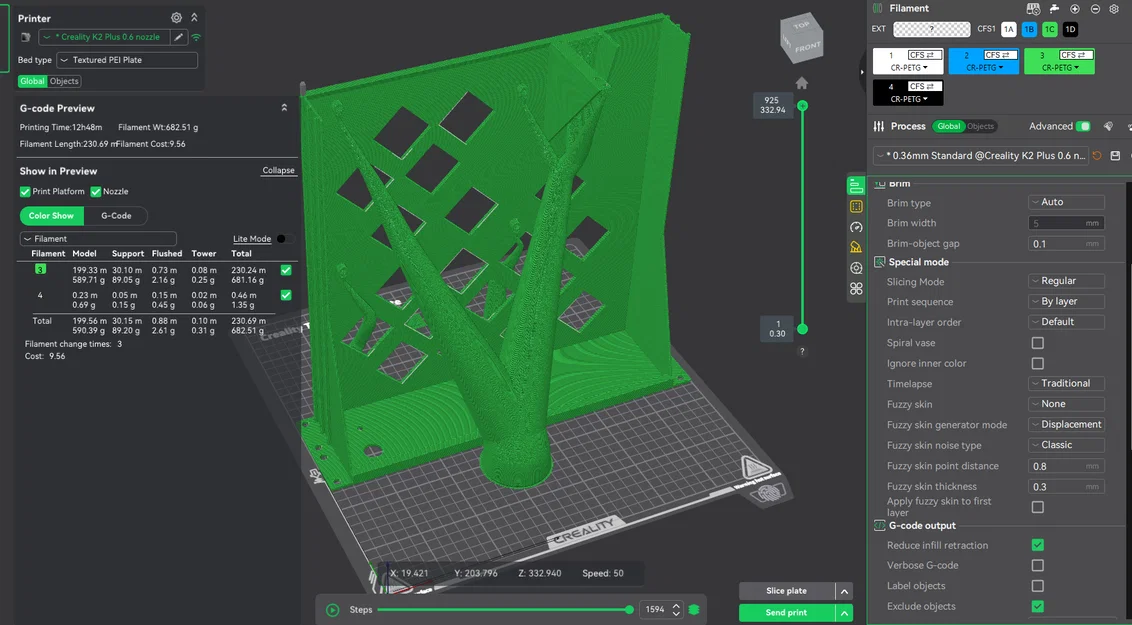1132x625 pixels.
Task: Collapse the Printer panel with double-chevron
Action: (194, 17)
